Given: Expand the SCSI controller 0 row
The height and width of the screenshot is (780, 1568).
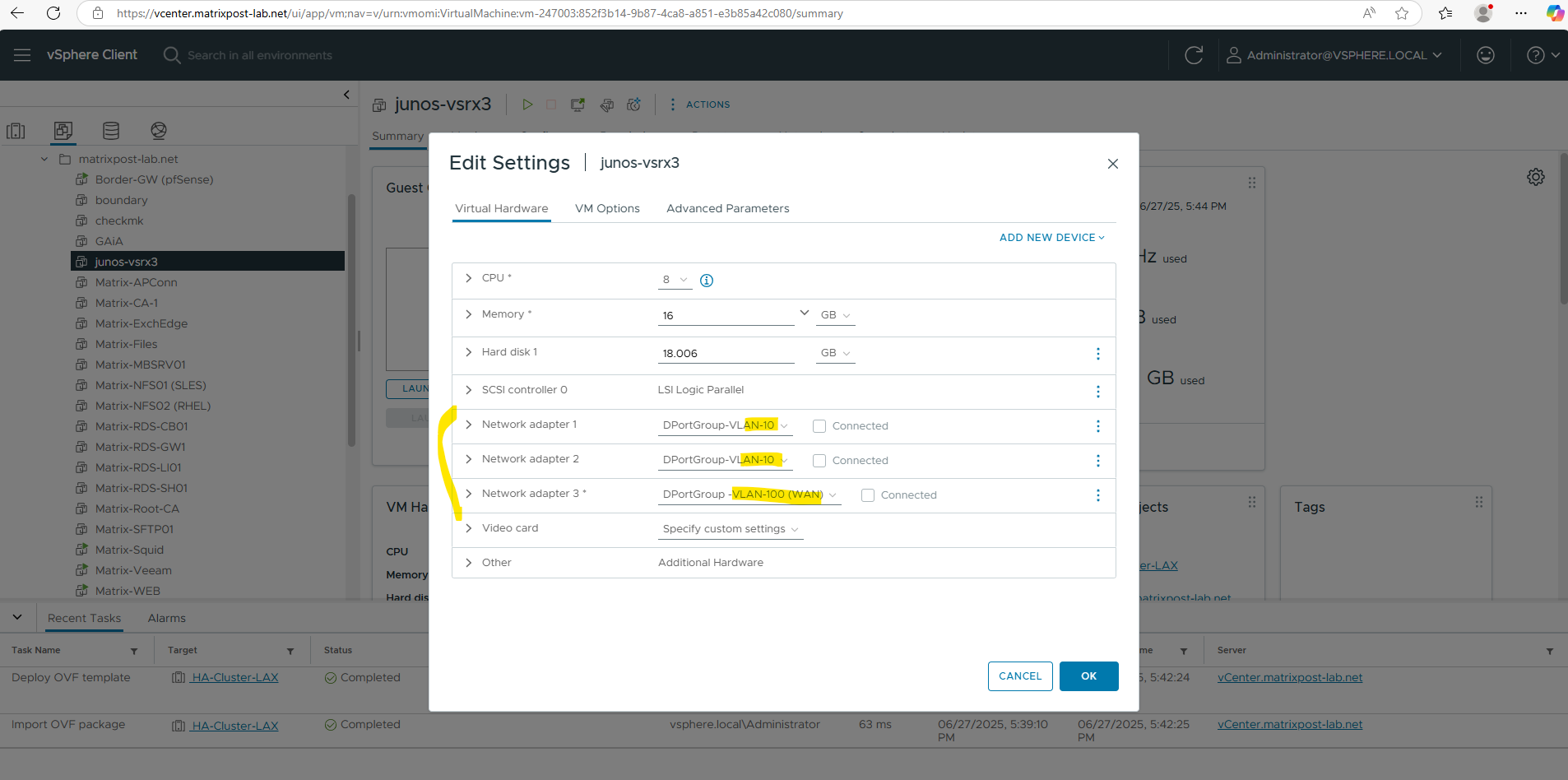Looking at the screenshot, I should [469, 390].
